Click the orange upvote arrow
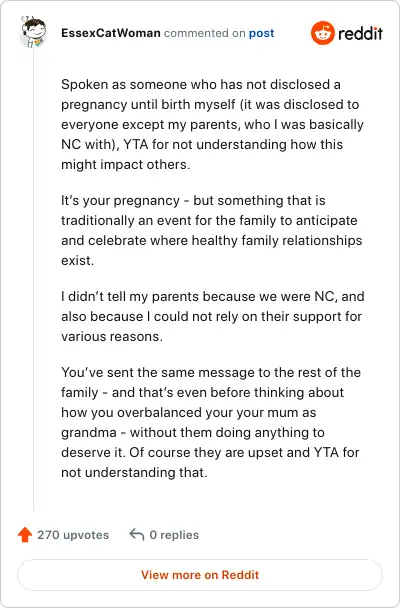Screen dimensions: 400x608 tap(25, 535)
